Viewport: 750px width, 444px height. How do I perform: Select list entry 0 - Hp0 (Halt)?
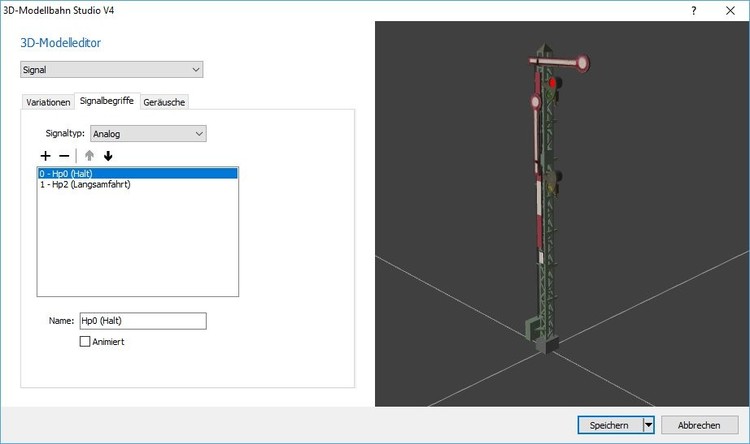click(x=137, y=173)
